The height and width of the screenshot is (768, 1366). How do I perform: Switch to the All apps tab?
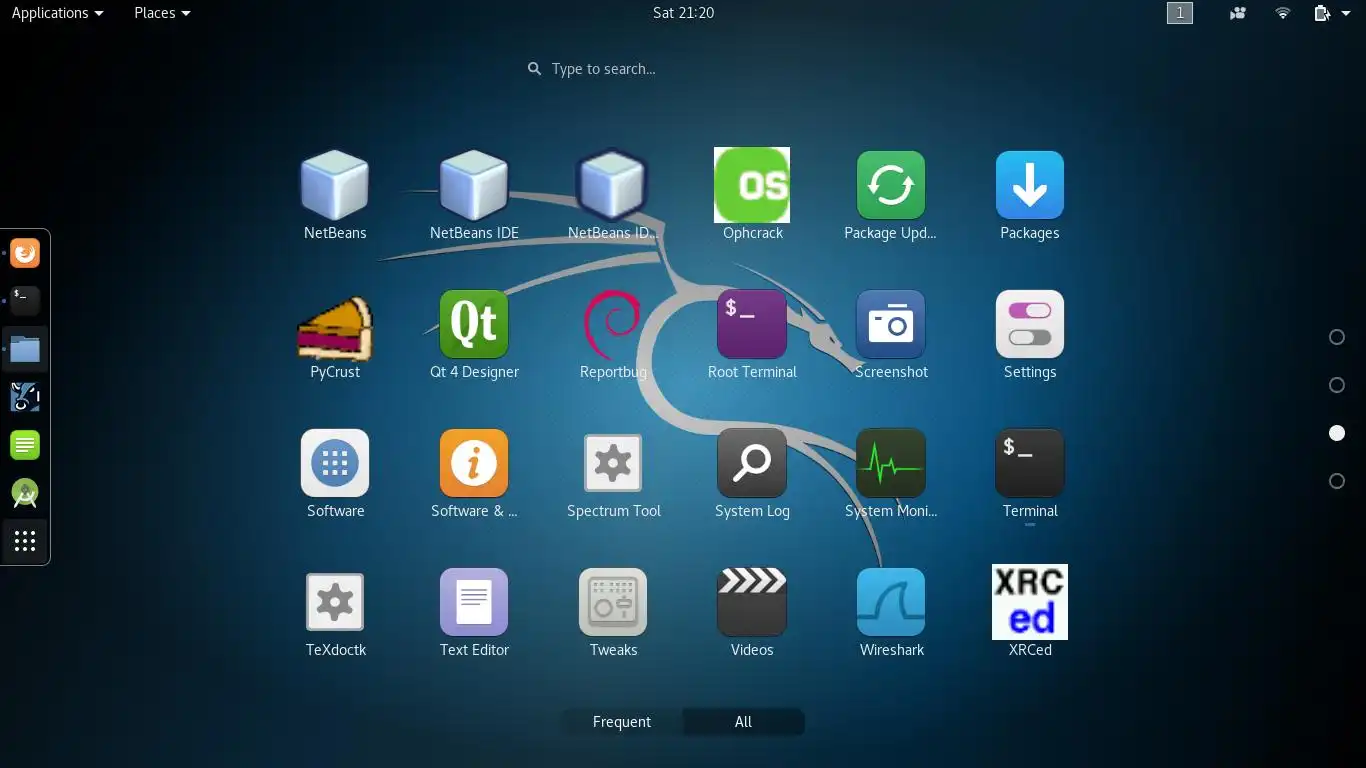(743, 722)
